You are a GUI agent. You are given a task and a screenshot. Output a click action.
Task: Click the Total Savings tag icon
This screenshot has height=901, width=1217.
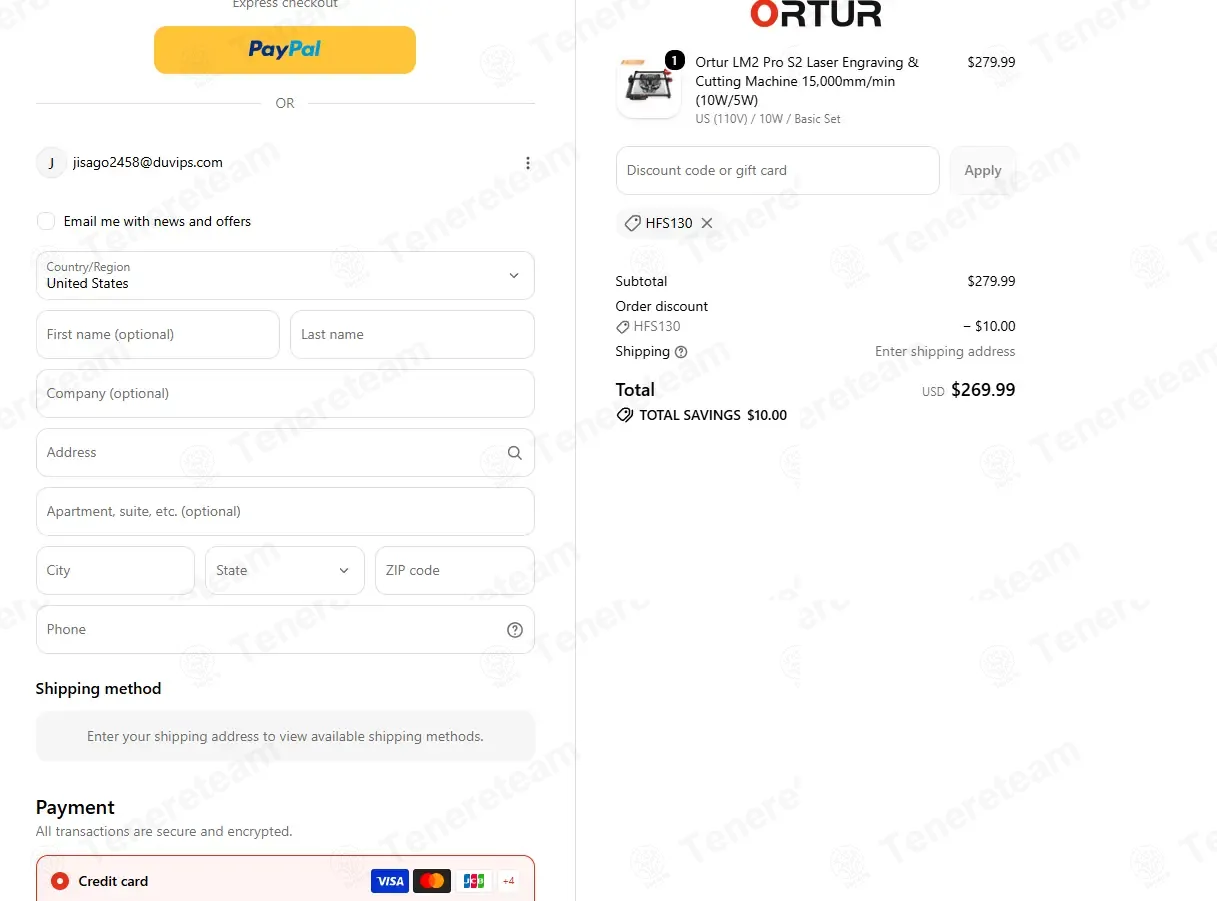tap(625, 415)
